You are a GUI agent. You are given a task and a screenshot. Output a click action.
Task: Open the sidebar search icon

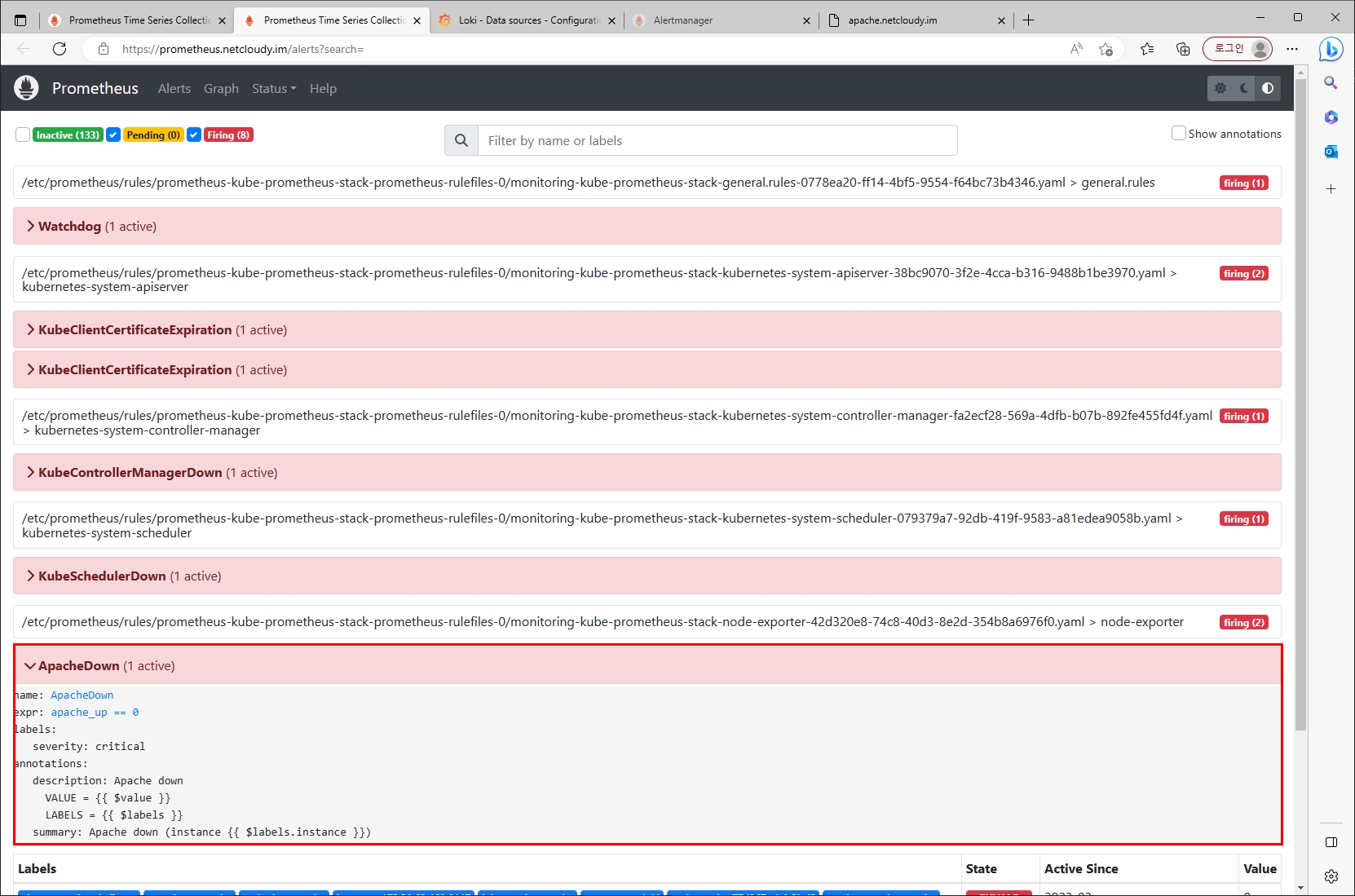click(x=1331, y=83)
